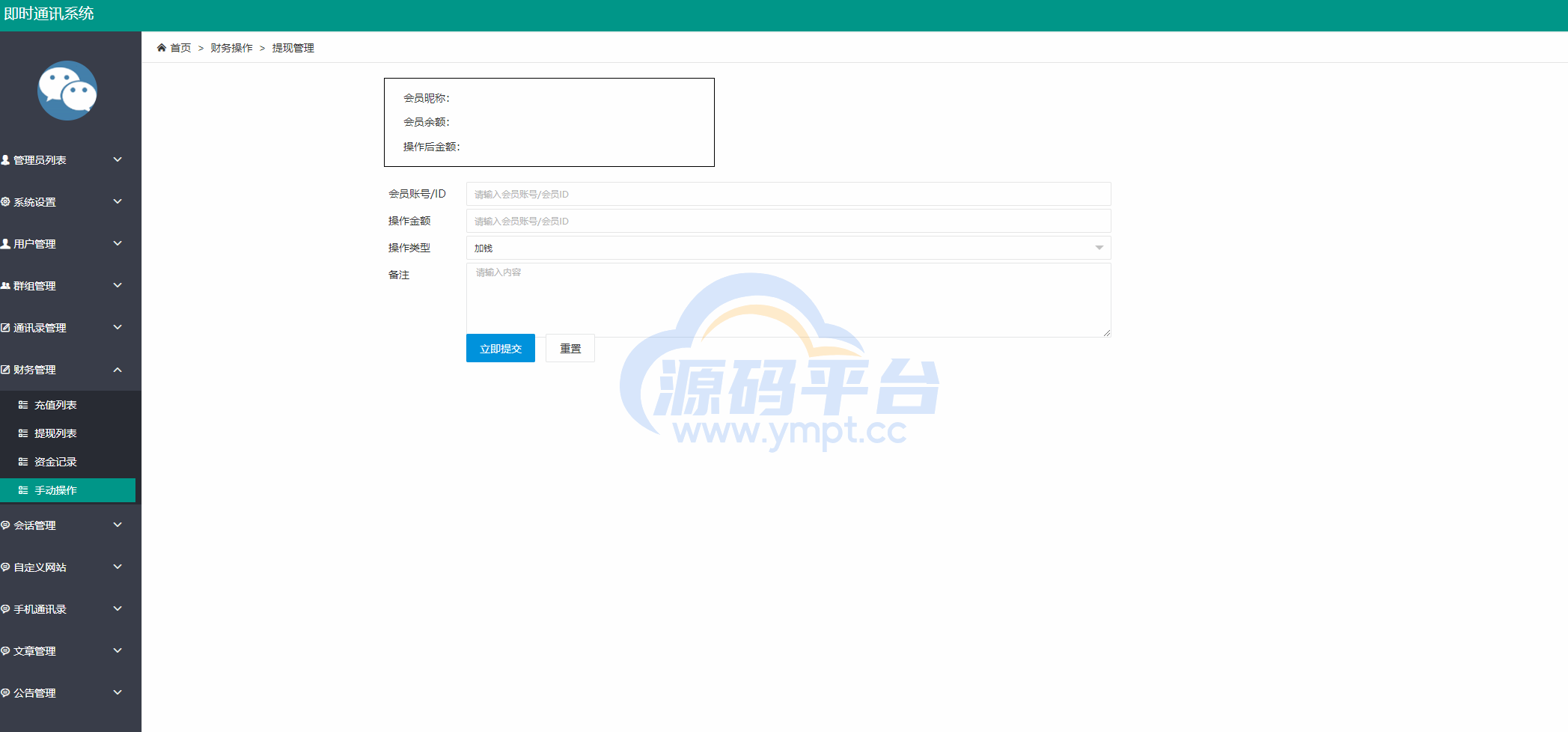Open the 操作类型 dropdown showing 加钱
Viewport: 1568px width, 732px height.
tap(788, 248)
